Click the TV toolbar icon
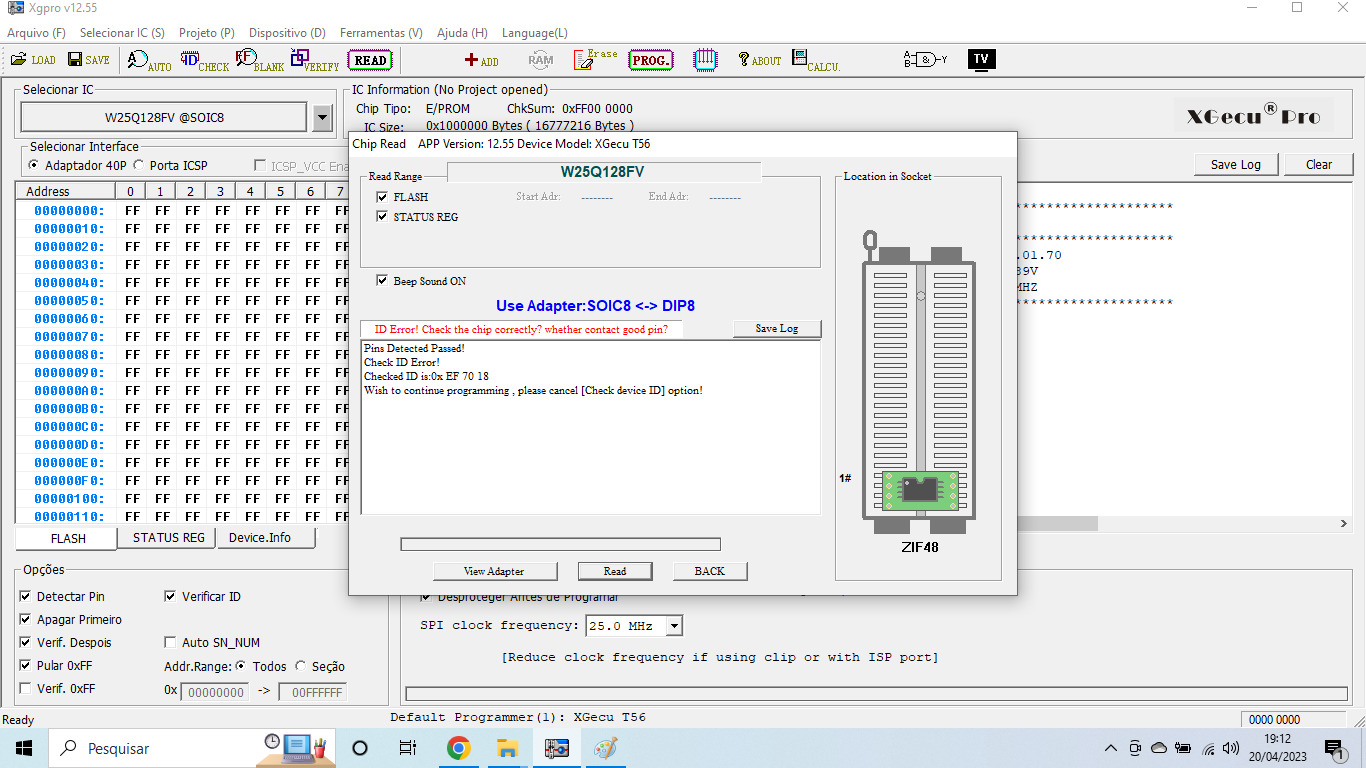The image size is (1366, 768). (981, 60)
